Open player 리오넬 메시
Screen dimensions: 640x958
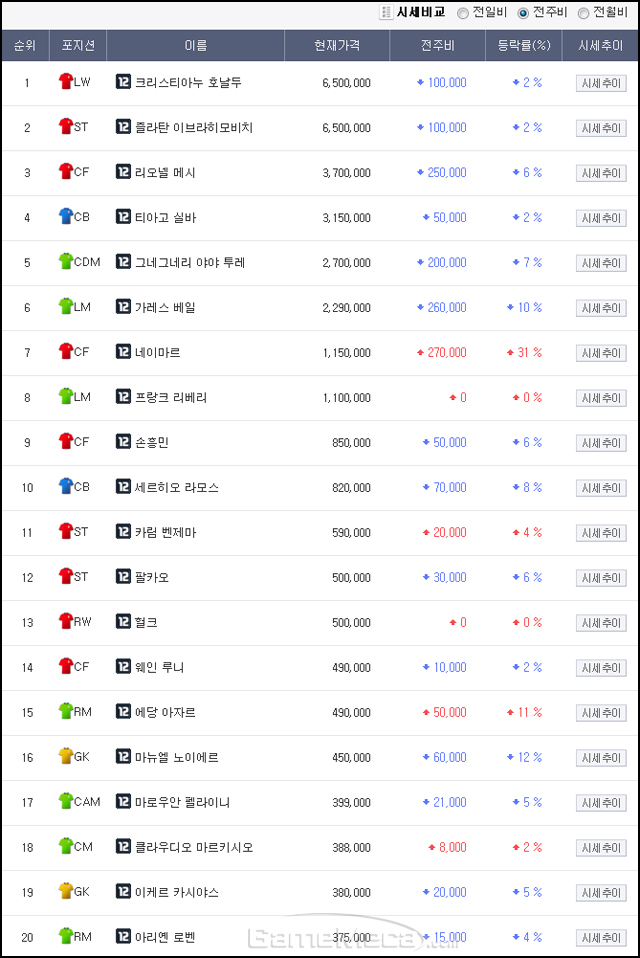point(165,172)
